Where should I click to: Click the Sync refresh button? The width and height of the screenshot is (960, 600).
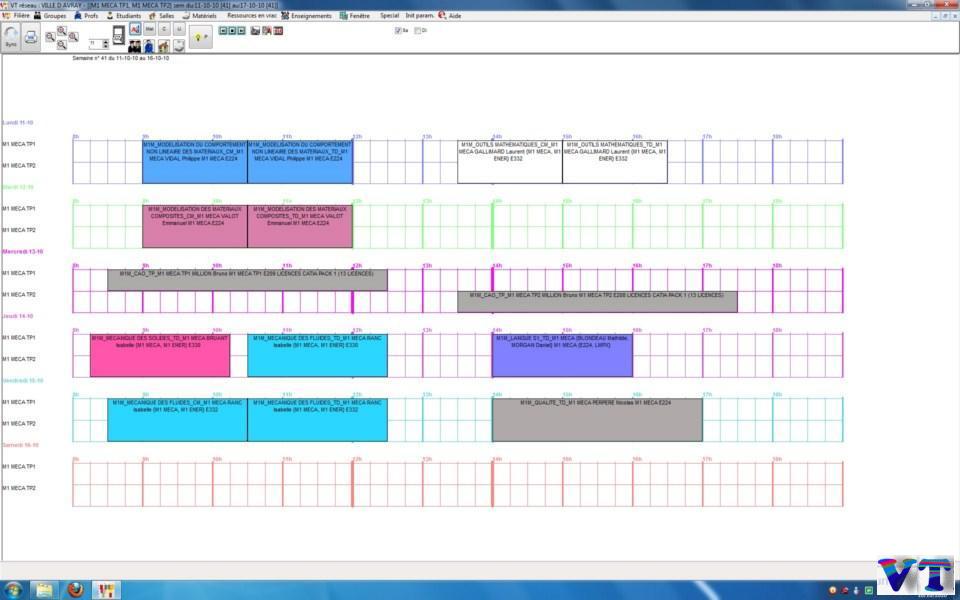pyautogui.click(x=11, y=37)
